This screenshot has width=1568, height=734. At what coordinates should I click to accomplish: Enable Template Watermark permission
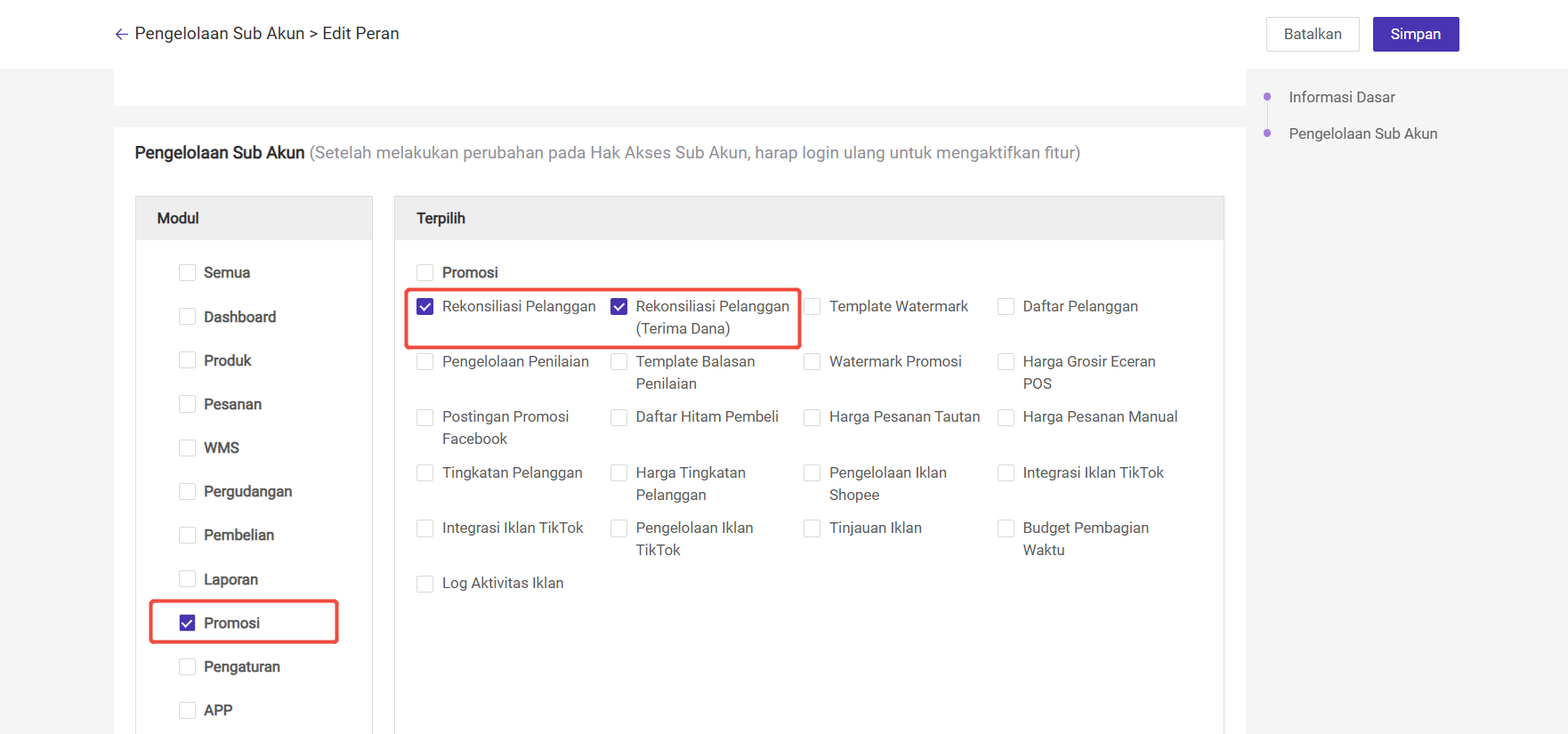click(x=812, y=307)
